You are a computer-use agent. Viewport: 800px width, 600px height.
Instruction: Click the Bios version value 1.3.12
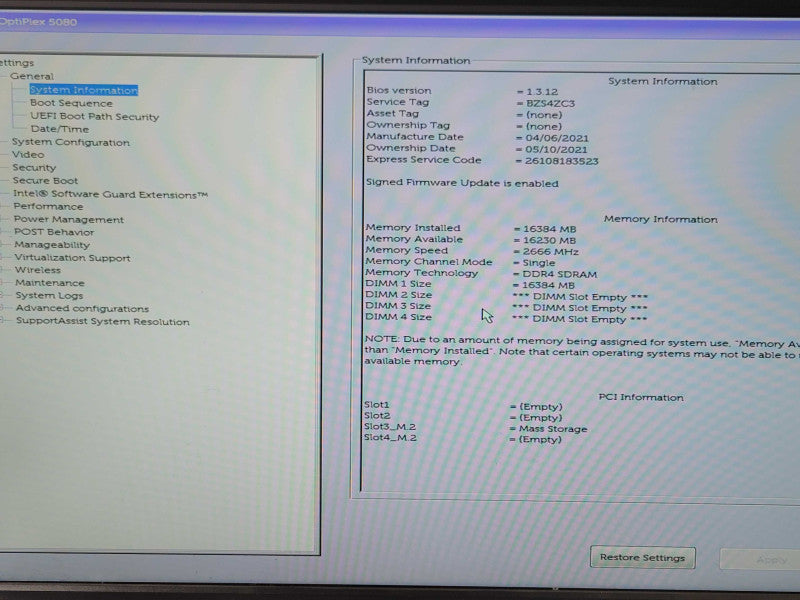pos(542,92)
